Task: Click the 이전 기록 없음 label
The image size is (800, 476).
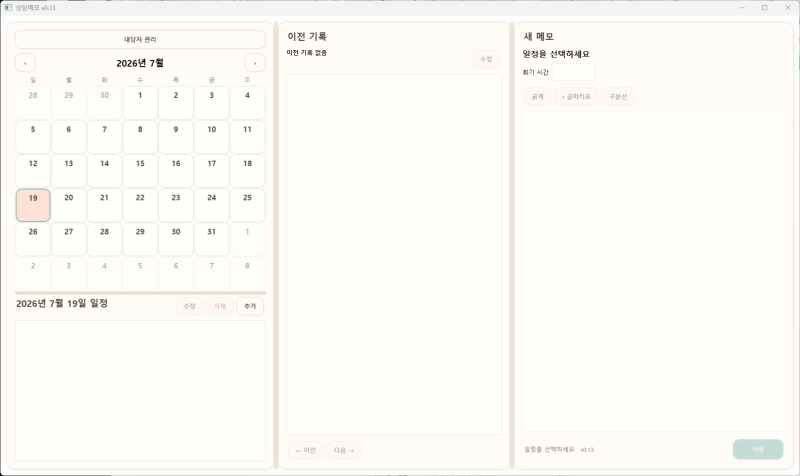Action: (307, 53)
